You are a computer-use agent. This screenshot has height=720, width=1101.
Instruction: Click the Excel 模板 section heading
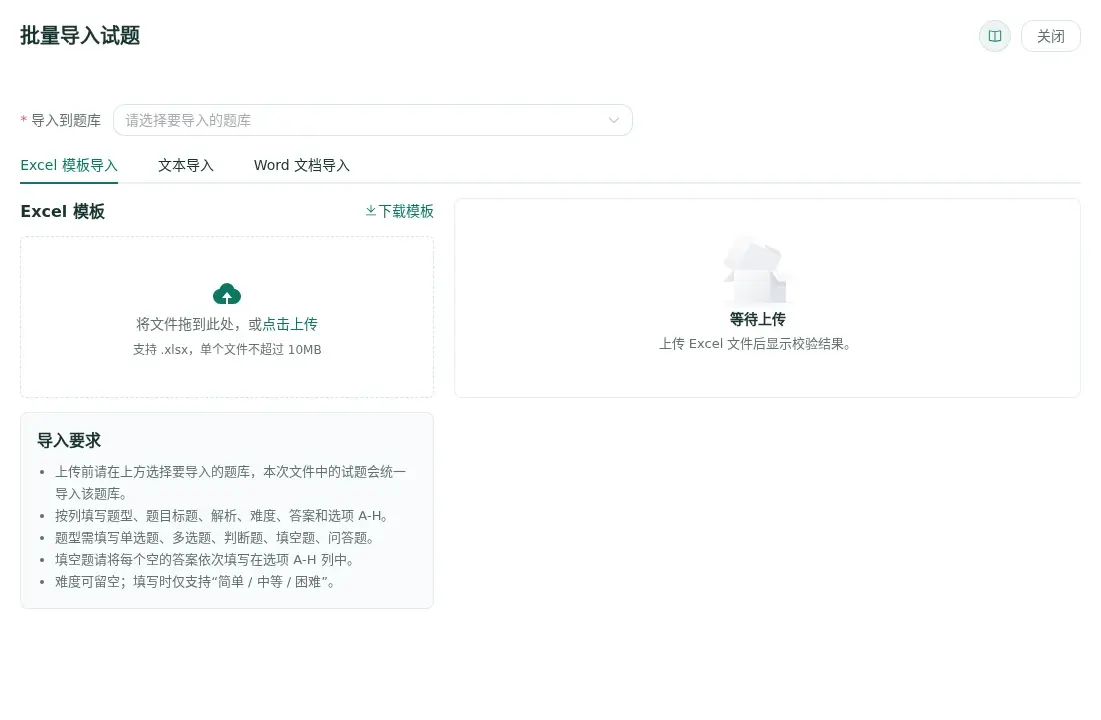(62, 211)
